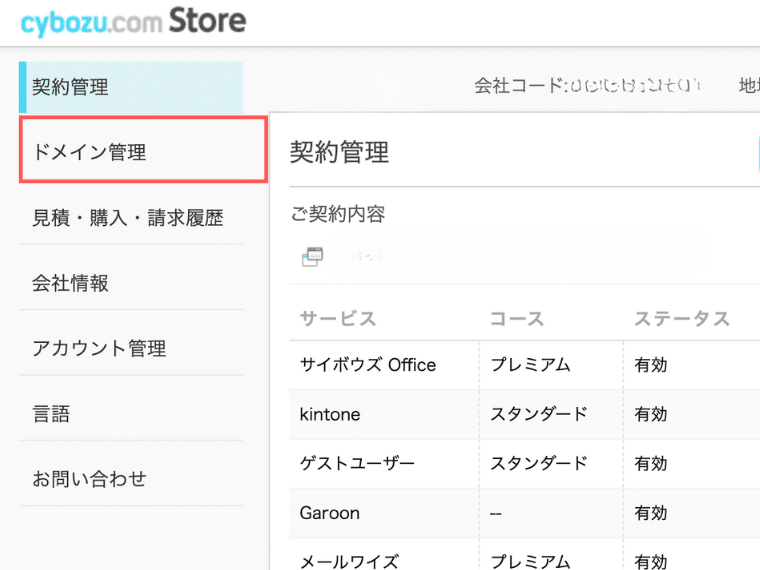Click the ご契約内容 label

click(x=338, y=214)
